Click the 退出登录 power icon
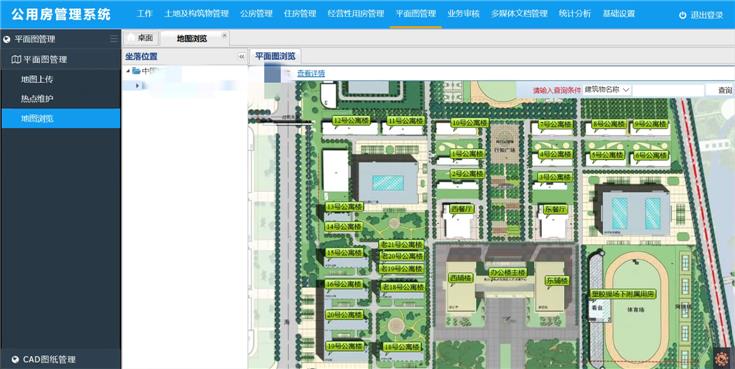The image size is (735, 369). tap(682, 15)
